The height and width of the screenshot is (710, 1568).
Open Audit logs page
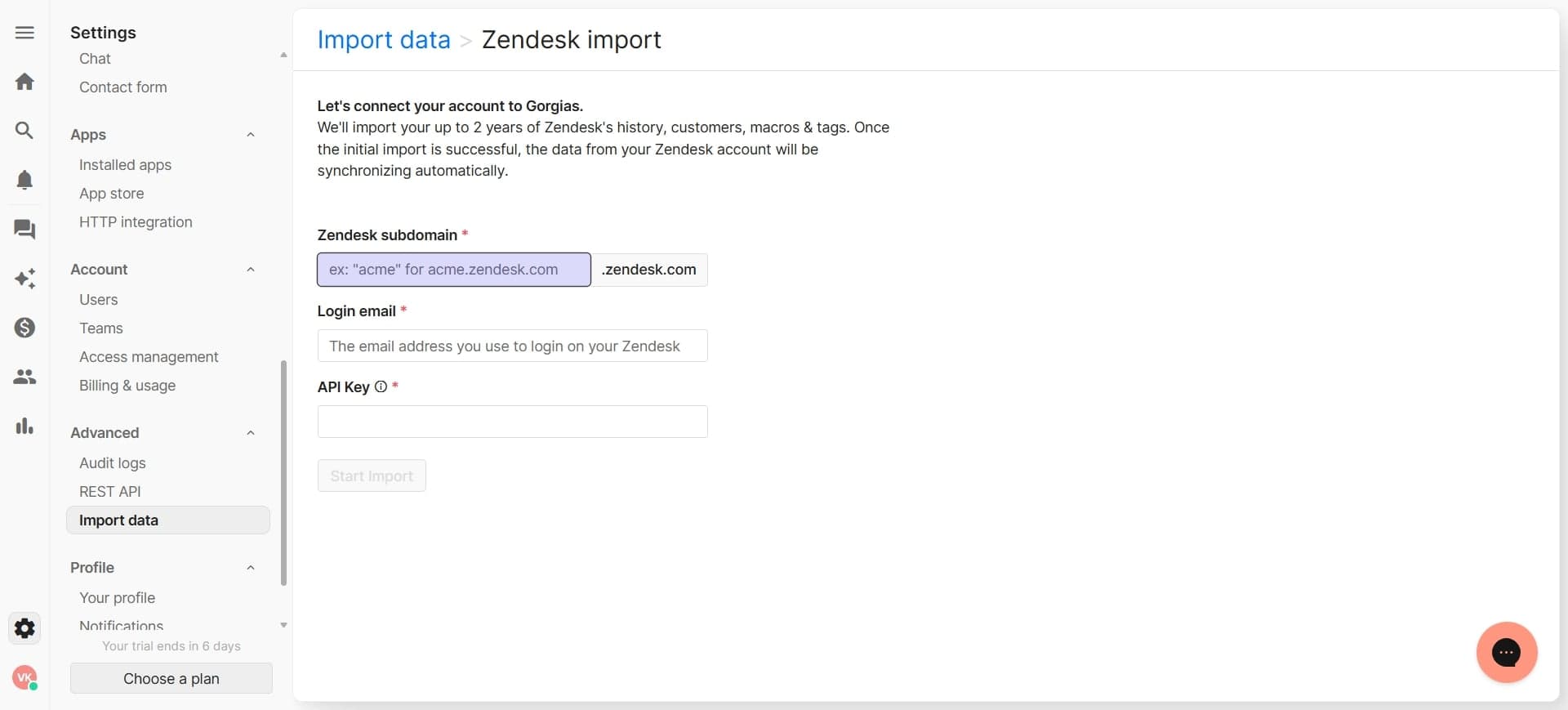(x=112, y=463)
